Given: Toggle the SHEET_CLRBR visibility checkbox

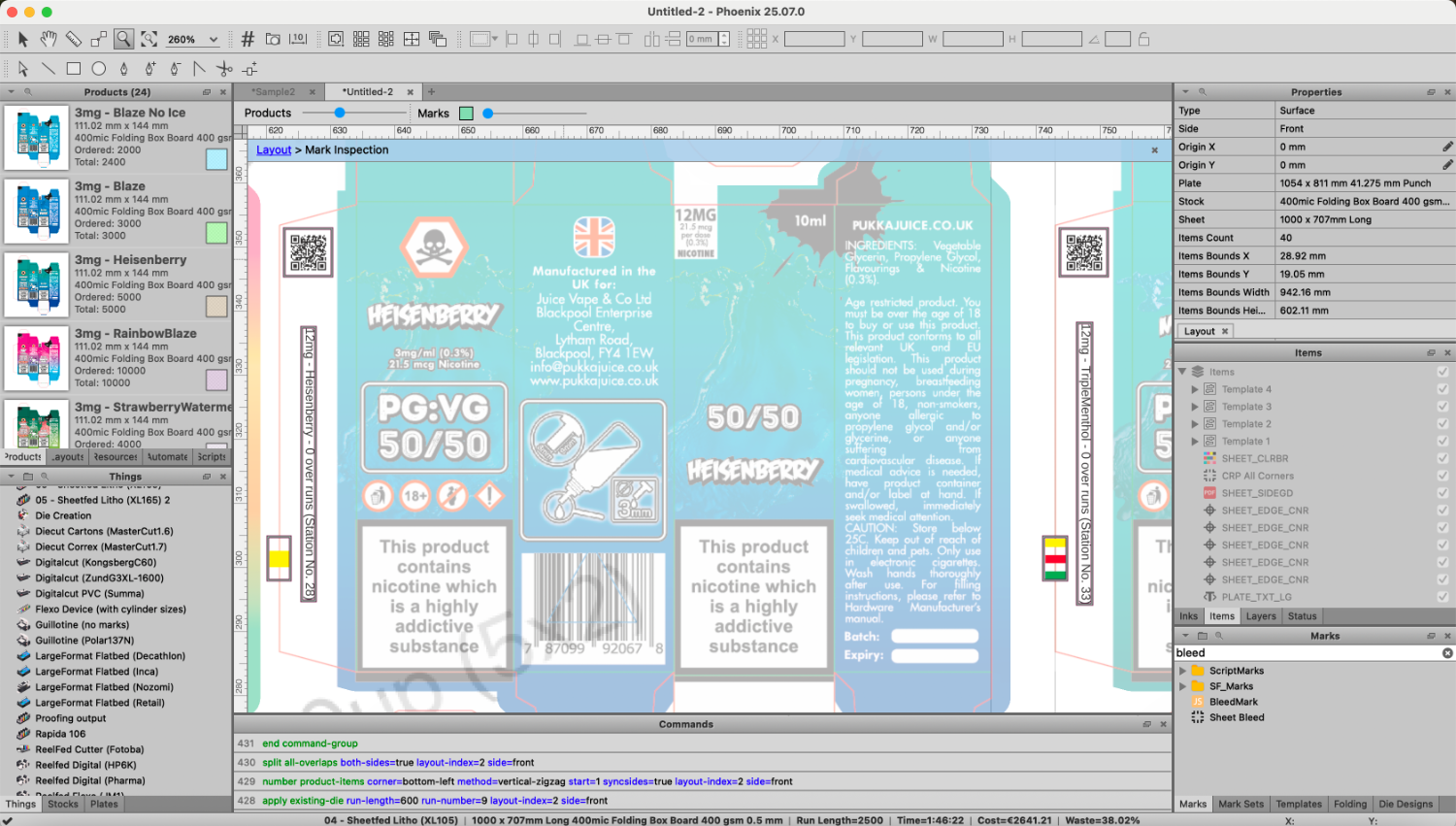Looking at the screenshot, I should [1442, 458].
